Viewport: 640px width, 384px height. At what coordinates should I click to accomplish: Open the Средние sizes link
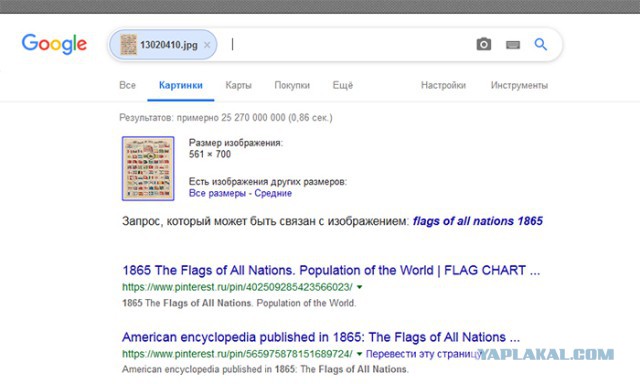tap(273, 193)
